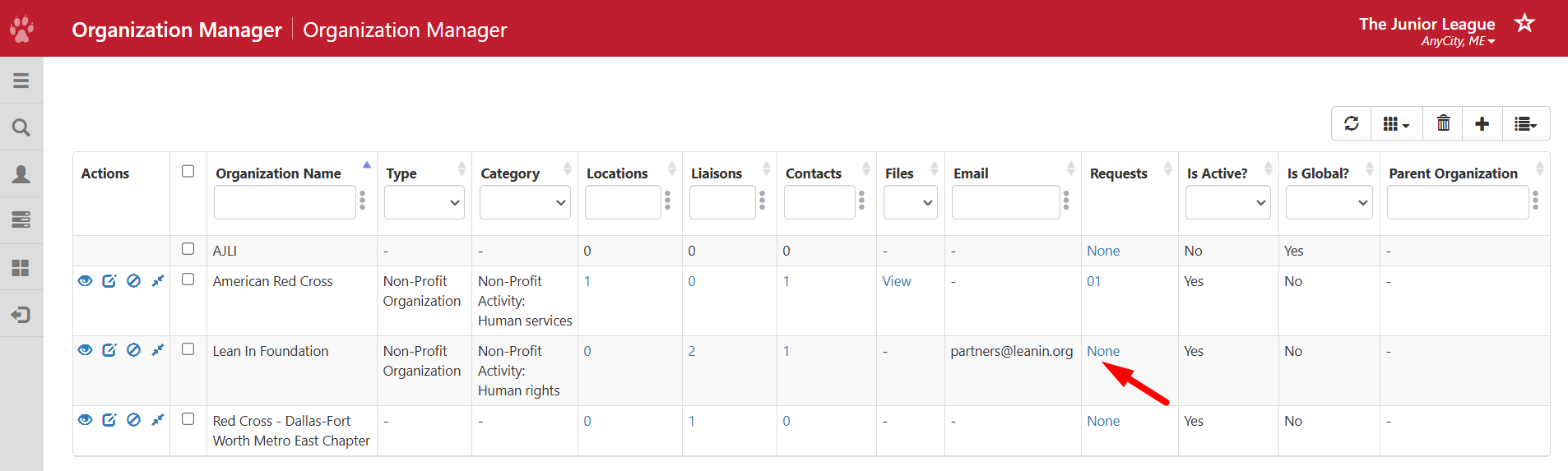This screenshot has height=471, width=1568.
Task: Check the American Red Cross row checkbox
Action: [188, 279]
